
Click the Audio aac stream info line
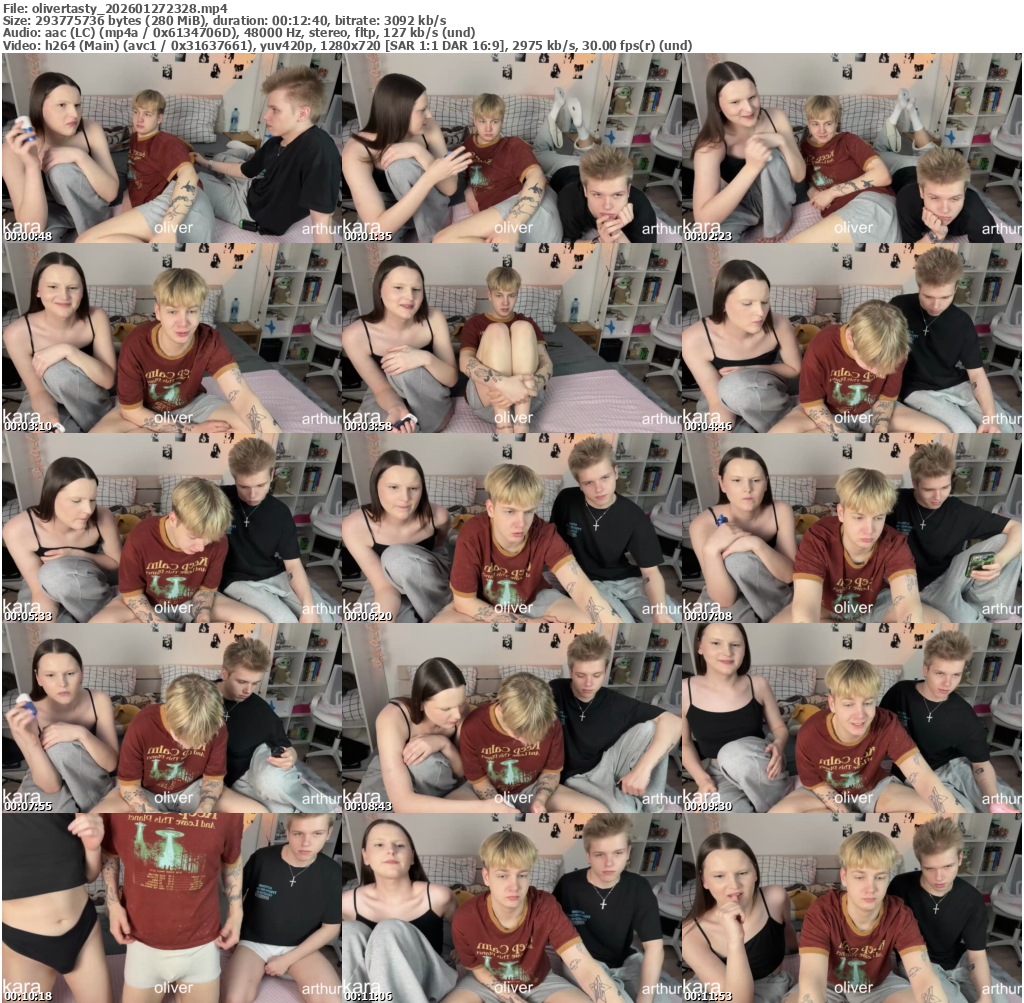(239, 33)
